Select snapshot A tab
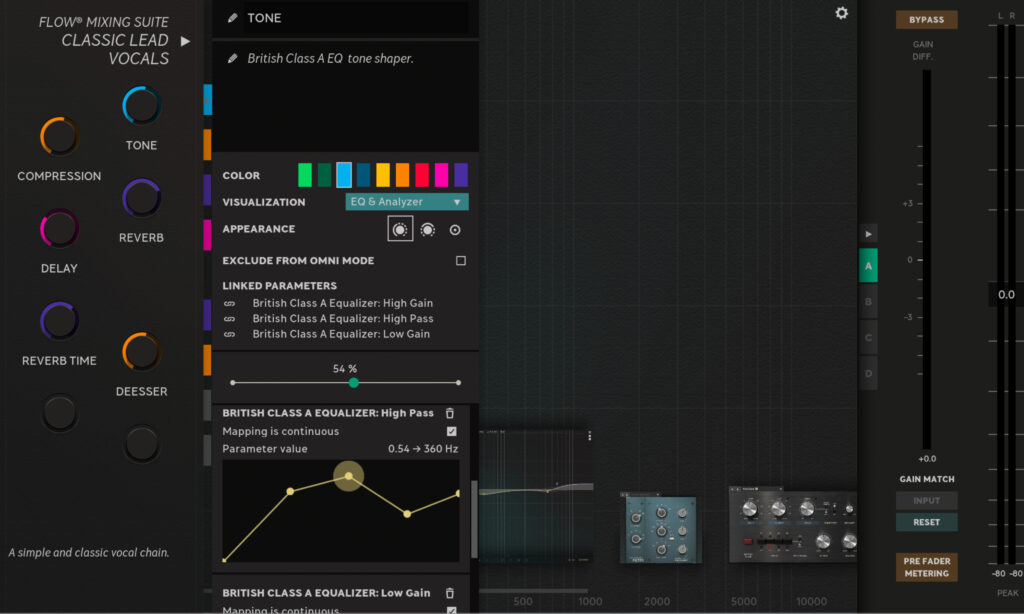The image size is (1024, 614). pyautogui.click(x=868, y=266)
